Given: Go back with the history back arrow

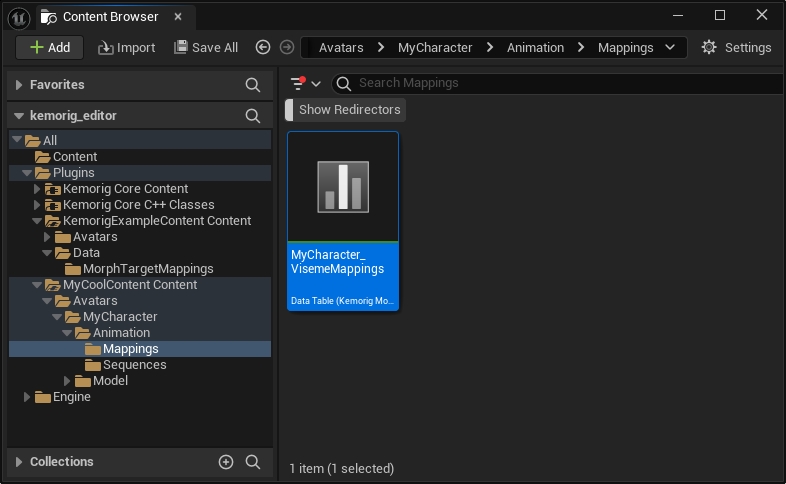Looking at the screenshot, I should click(x=263, y=47).
